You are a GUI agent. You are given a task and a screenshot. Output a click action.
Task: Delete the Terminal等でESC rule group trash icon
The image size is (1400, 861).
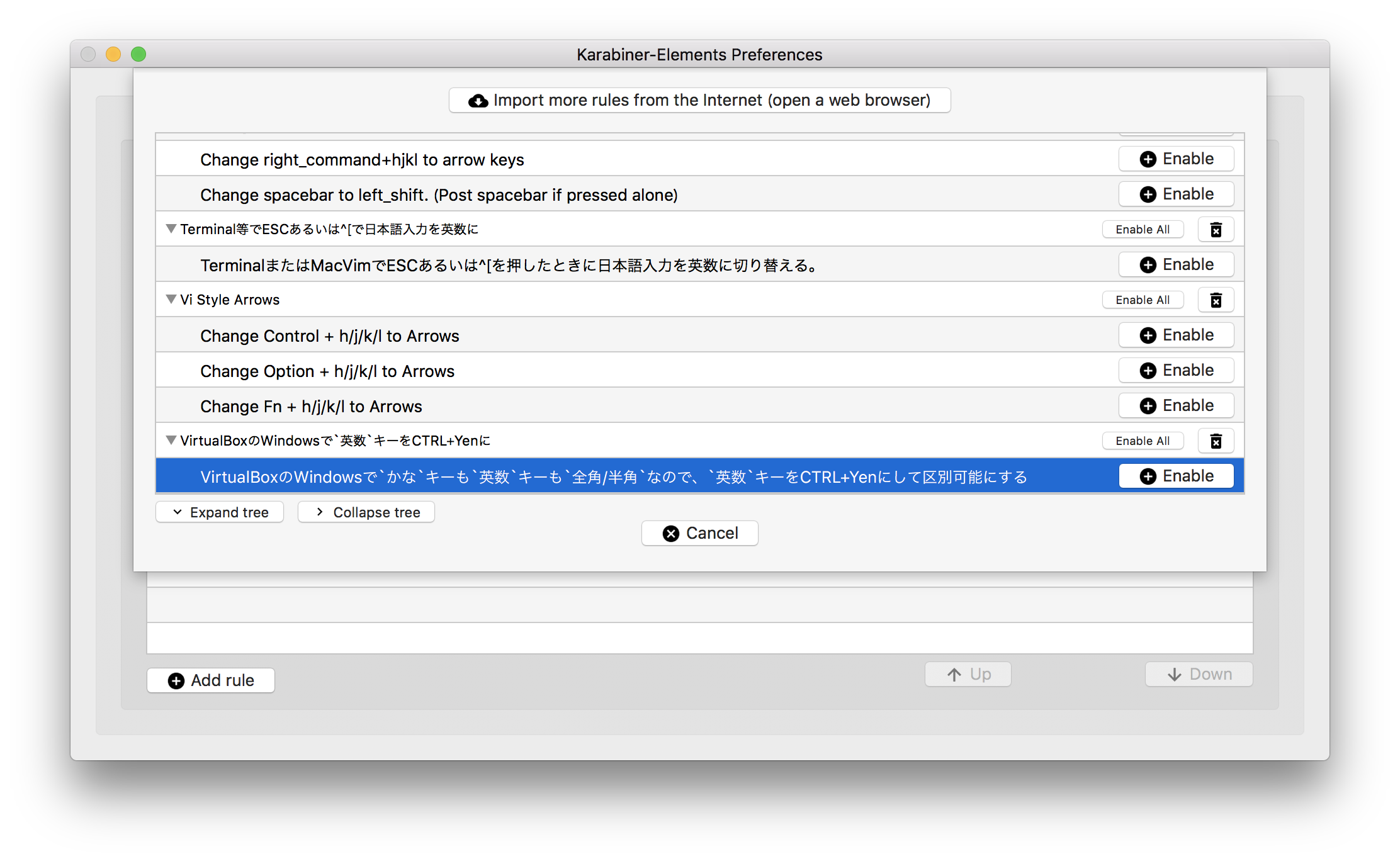[x=1216, y=230]
